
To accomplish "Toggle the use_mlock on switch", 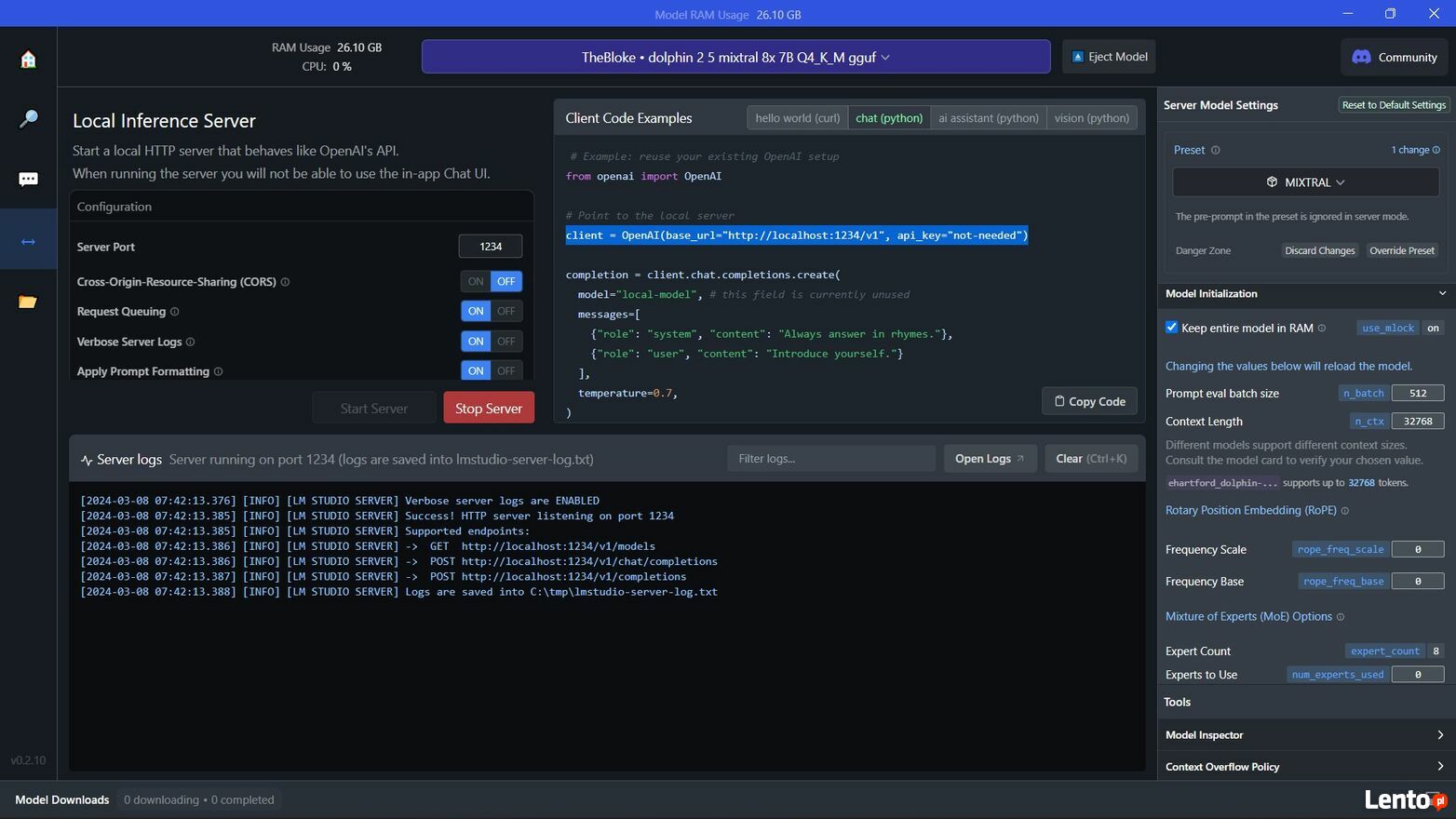I will click(1433, 328).
